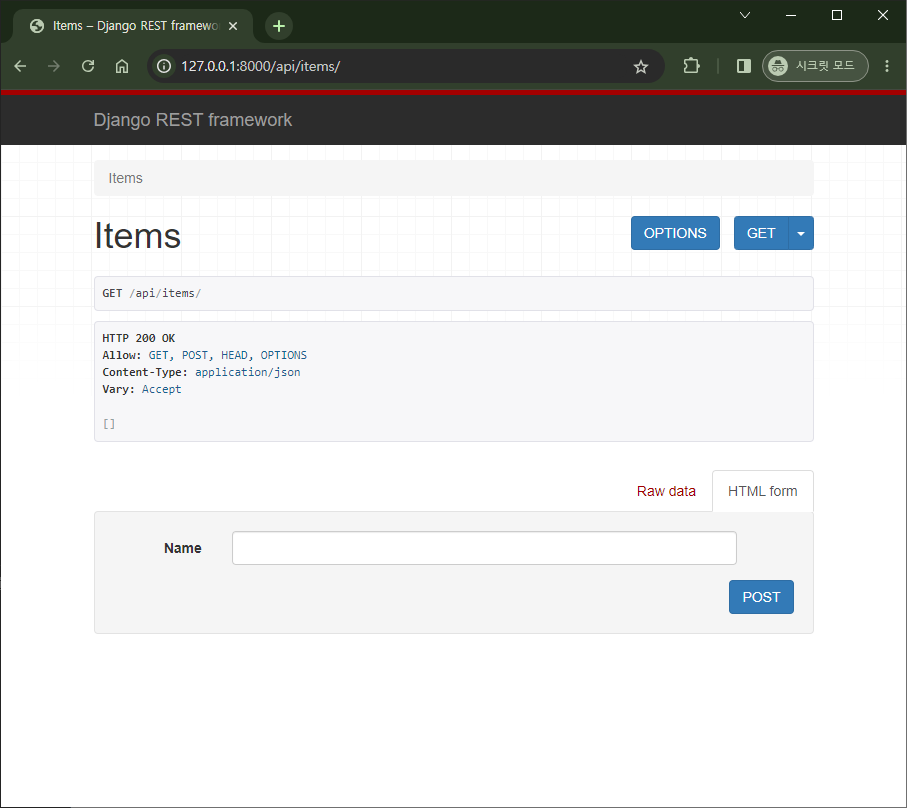The height and width of the screenshot is (808, 907).
Task: Open the extensions puzzle icon
Action: click(691, 66)
